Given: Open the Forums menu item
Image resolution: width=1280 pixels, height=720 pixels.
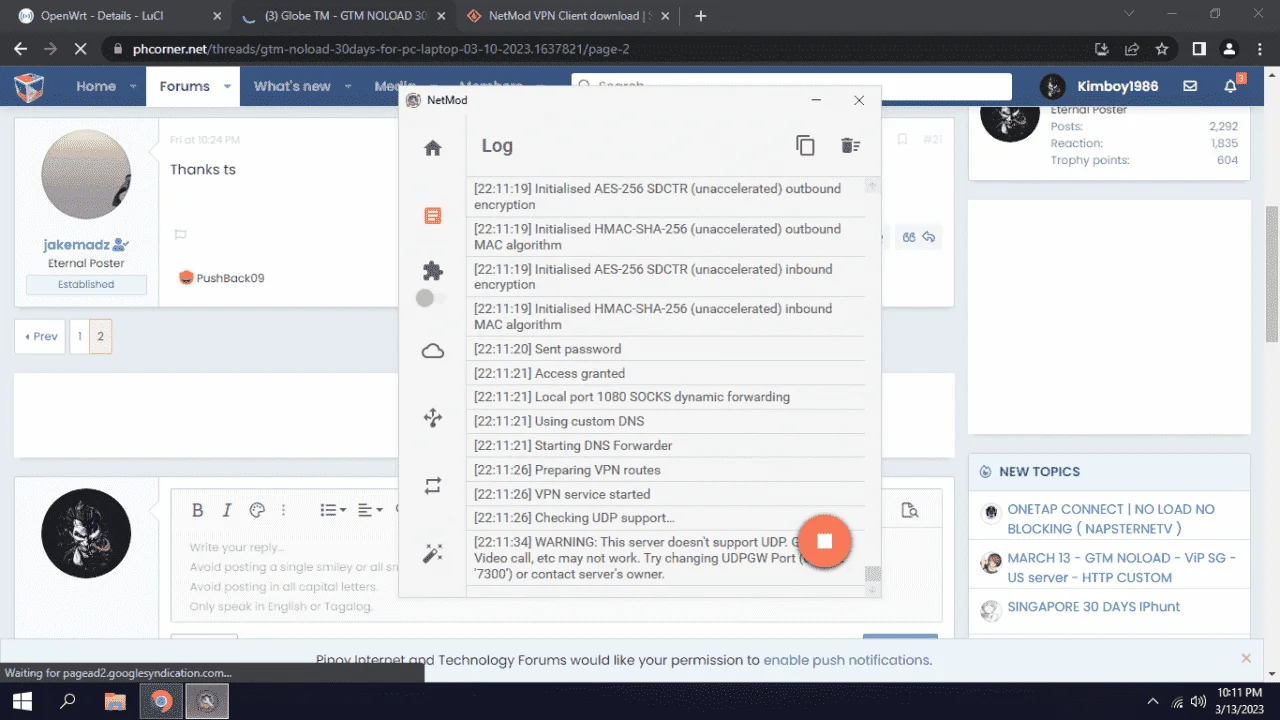Looking at the screenshot, I should [185, 86].
